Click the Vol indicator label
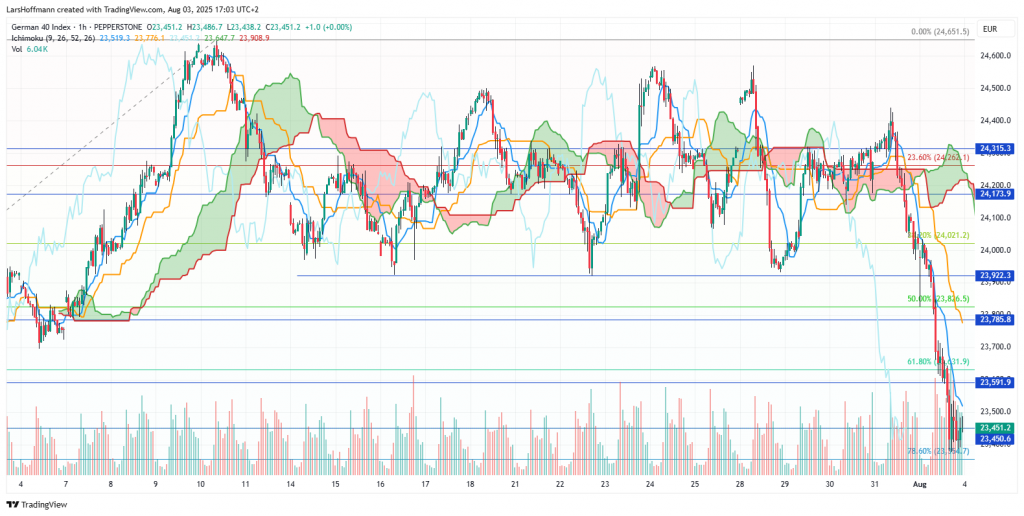Viewport: 1024px width, 516px height. pos(18,50)
